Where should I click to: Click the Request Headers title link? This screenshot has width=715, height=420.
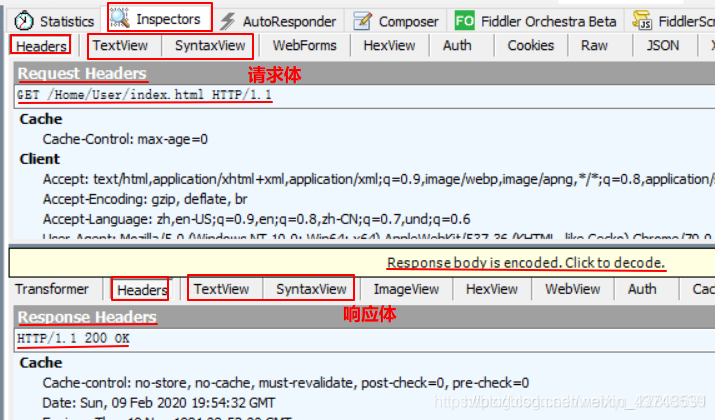pos(82,73)
